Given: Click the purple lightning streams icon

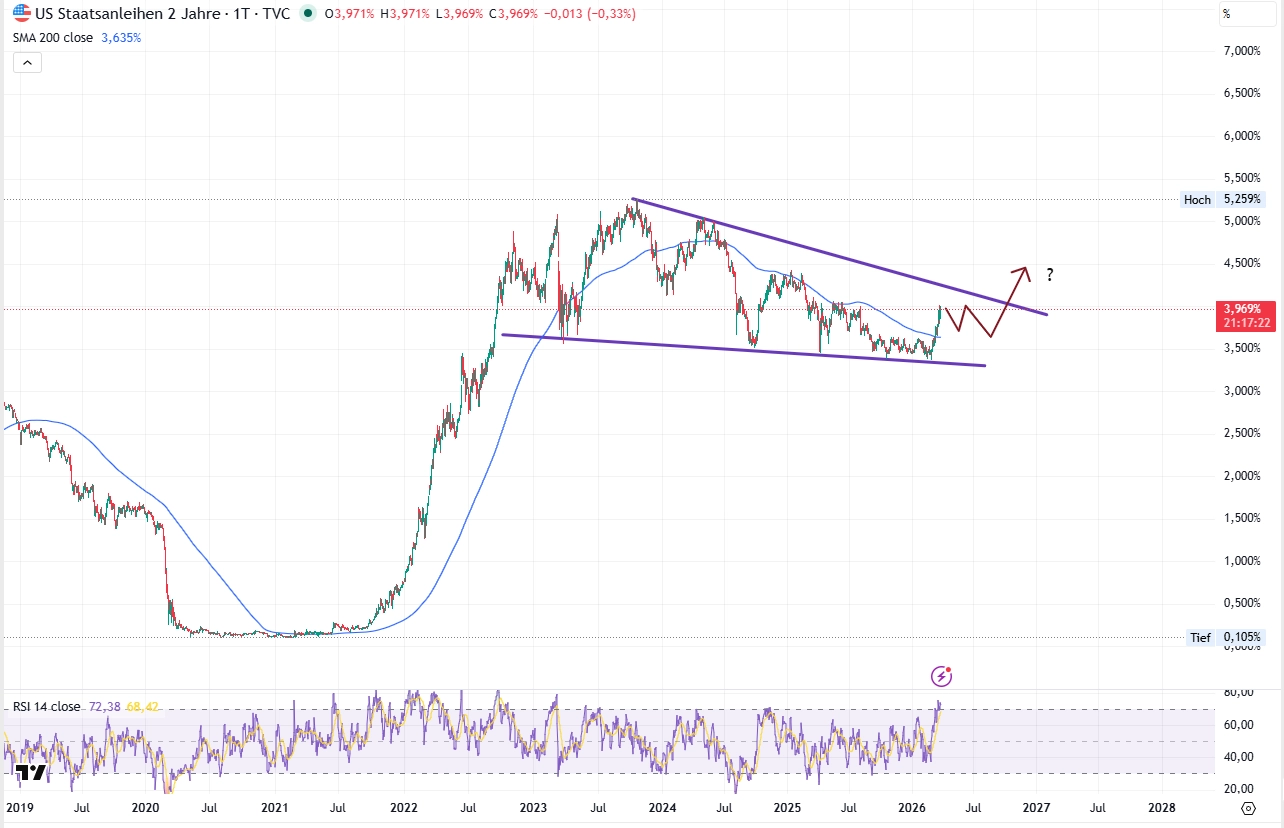Looking at the screenshot, I should [x=941, y=677].
